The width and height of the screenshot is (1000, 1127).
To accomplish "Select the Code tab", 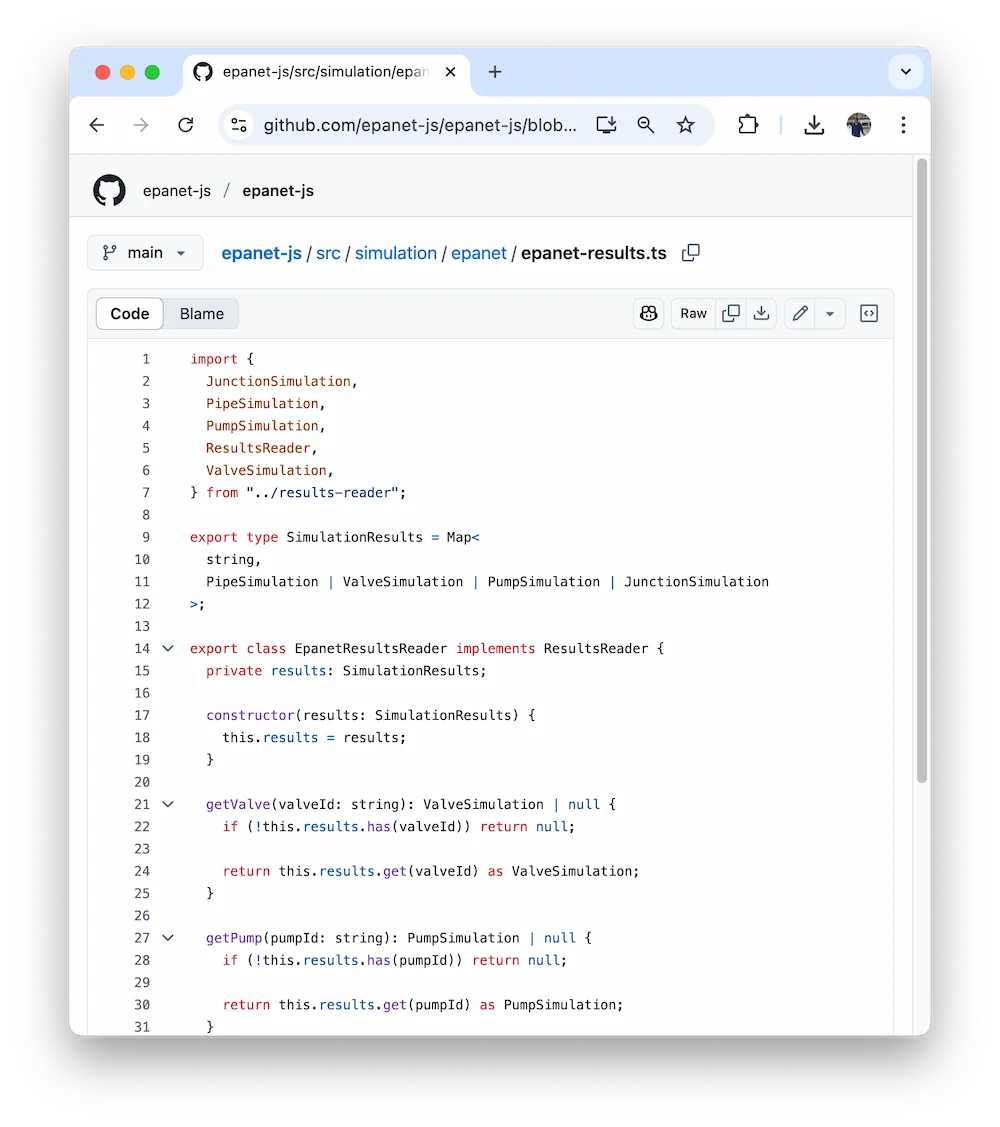I will coord(129,313).
